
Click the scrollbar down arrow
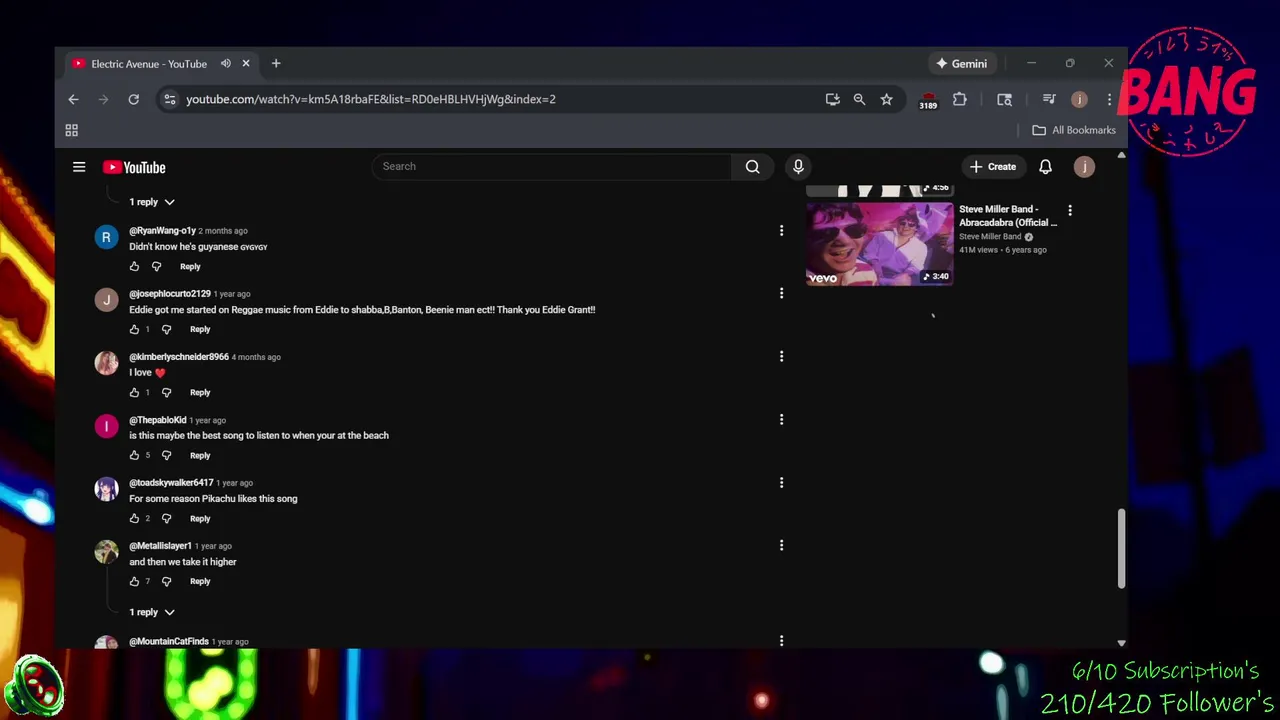coord(1121,643)
